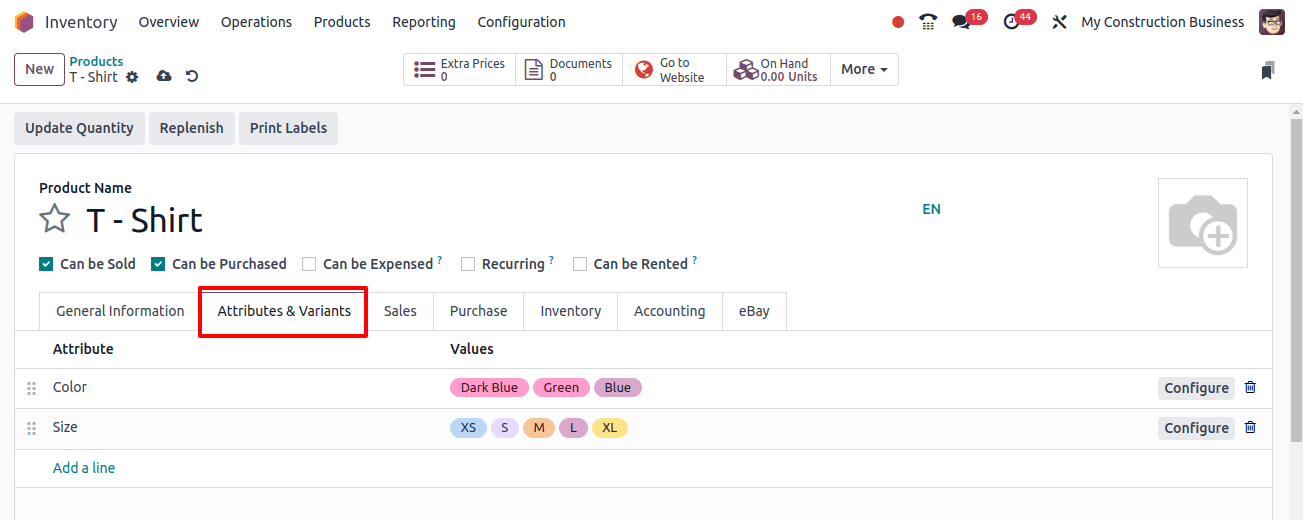Click the Odoo Inventory app logo

pyautogui.click(x=24, y=22)
